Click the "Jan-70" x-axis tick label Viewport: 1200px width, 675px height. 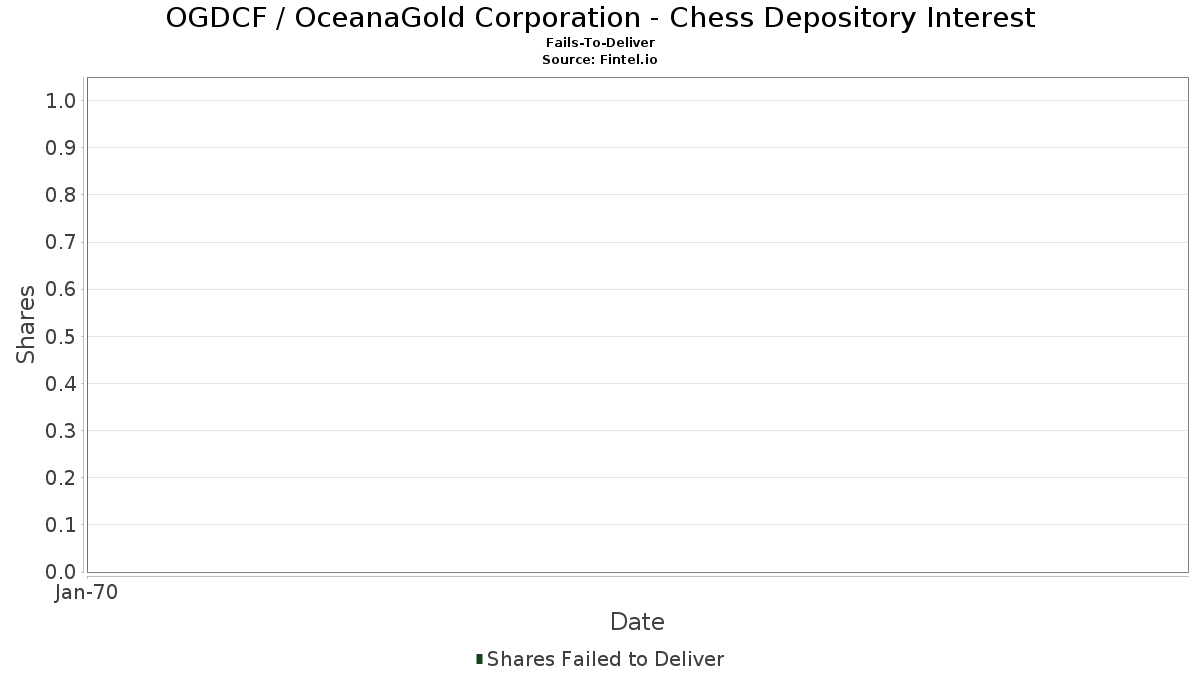tap(86, 593)
